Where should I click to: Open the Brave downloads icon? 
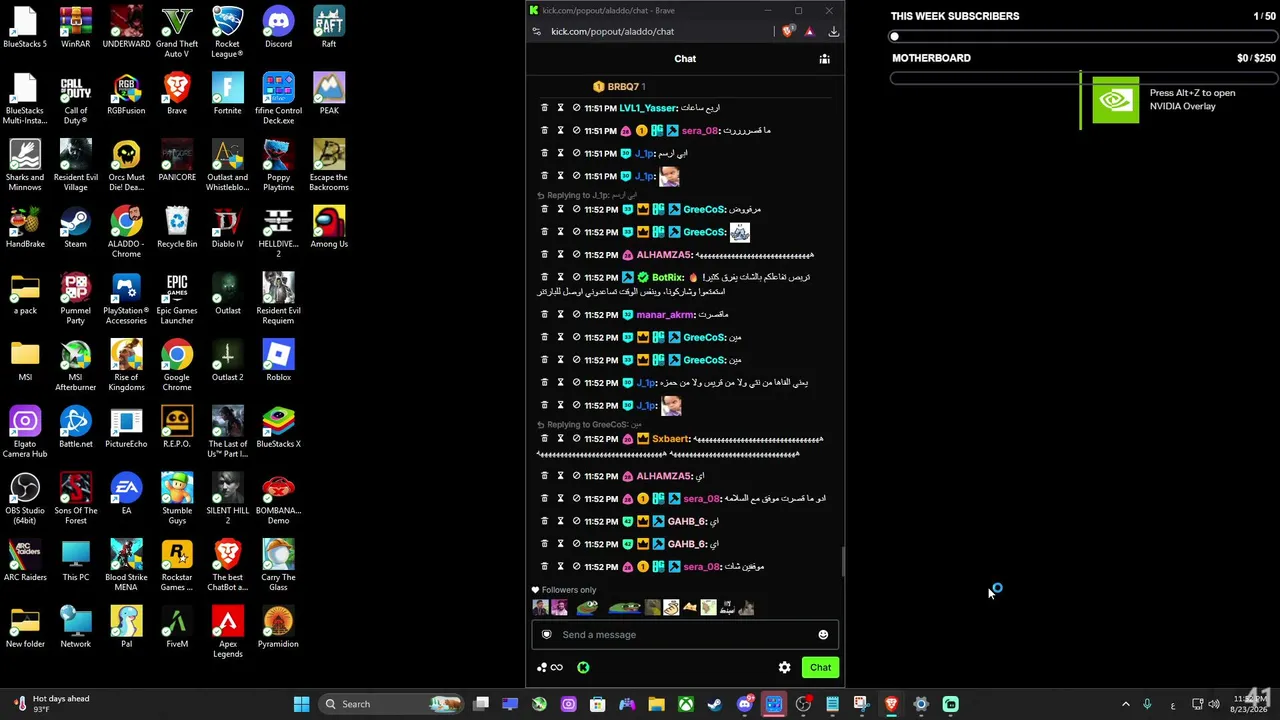coord(833,32)
